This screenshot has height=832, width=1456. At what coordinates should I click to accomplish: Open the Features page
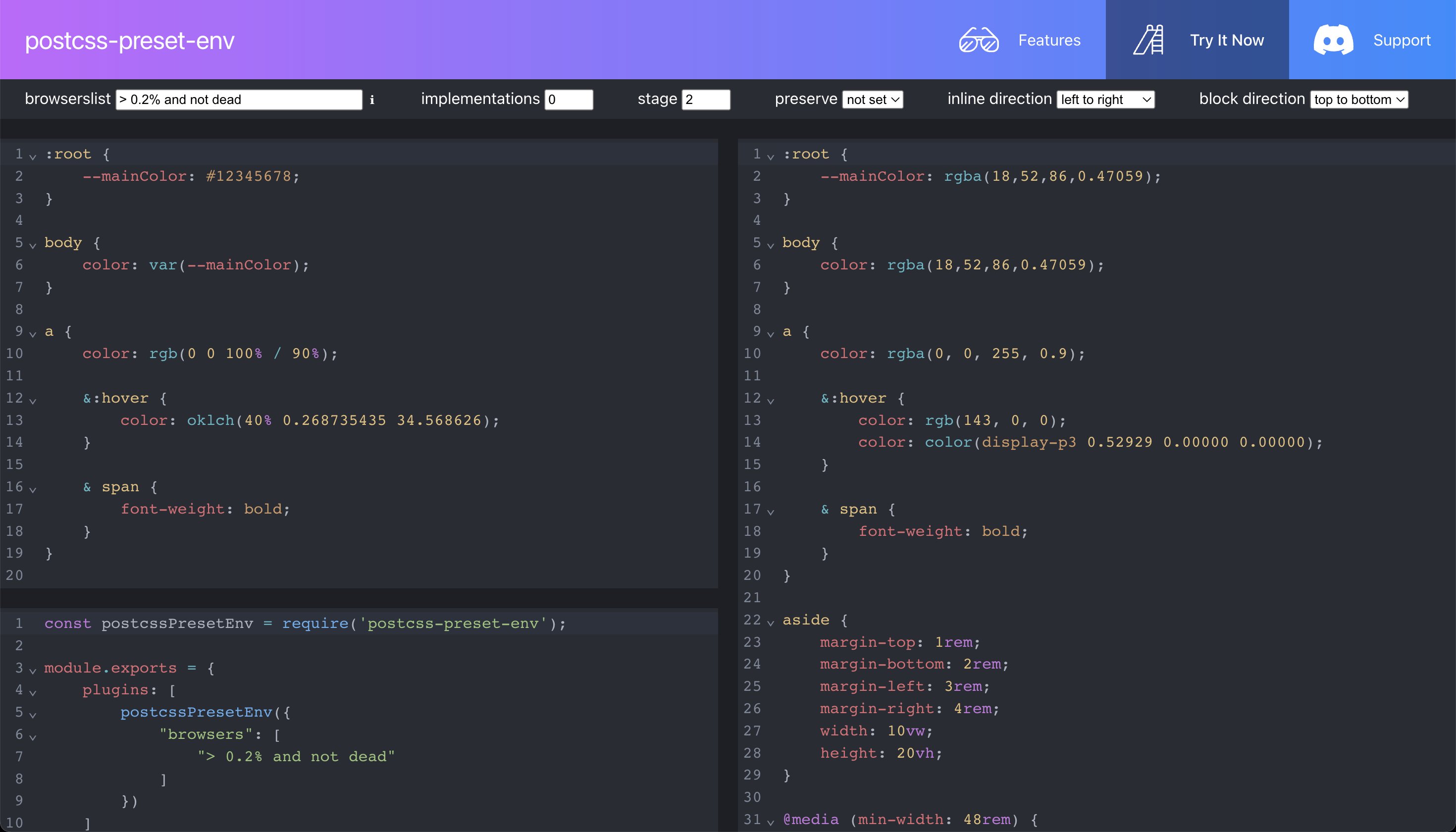(1020, 40)
